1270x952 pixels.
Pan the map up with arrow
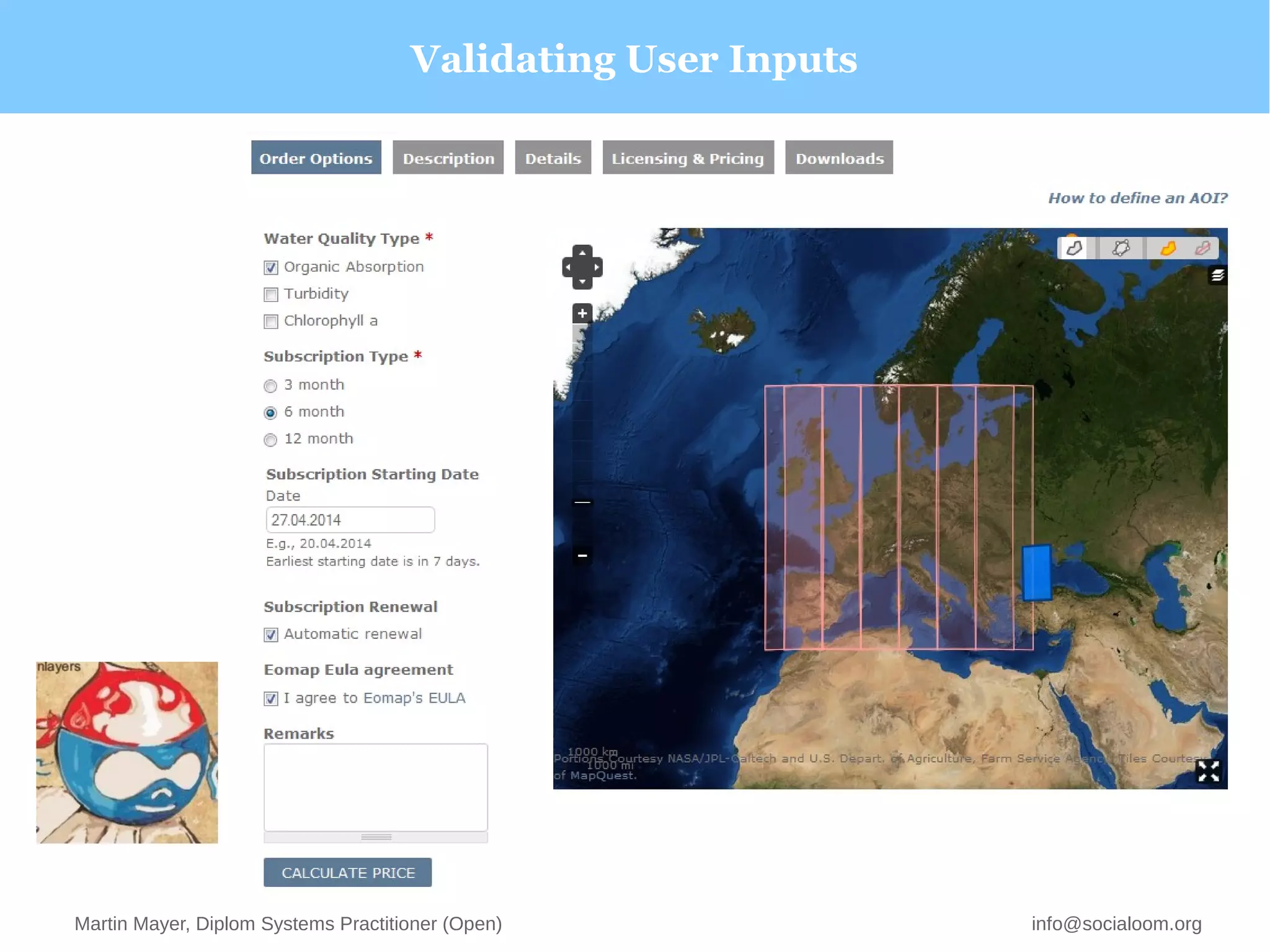point(582,252)
